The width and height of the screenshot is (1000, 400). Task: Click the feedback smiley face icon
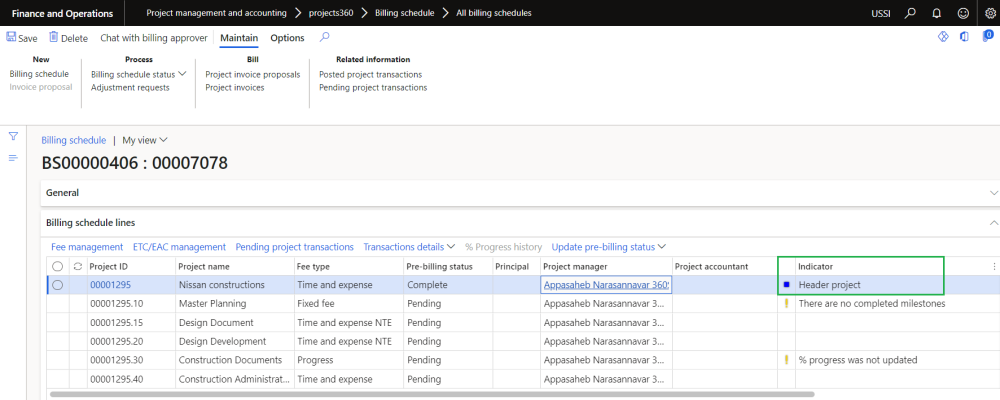963,13
